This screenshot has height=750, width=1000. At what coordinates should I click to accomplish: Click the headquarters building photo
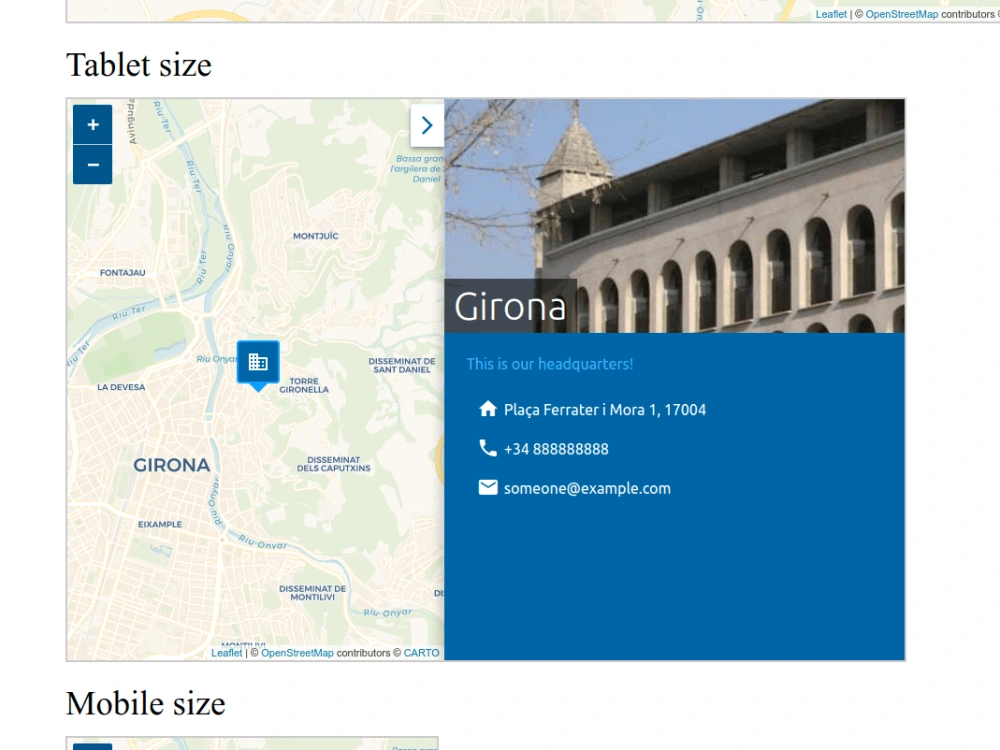point(675,216)
